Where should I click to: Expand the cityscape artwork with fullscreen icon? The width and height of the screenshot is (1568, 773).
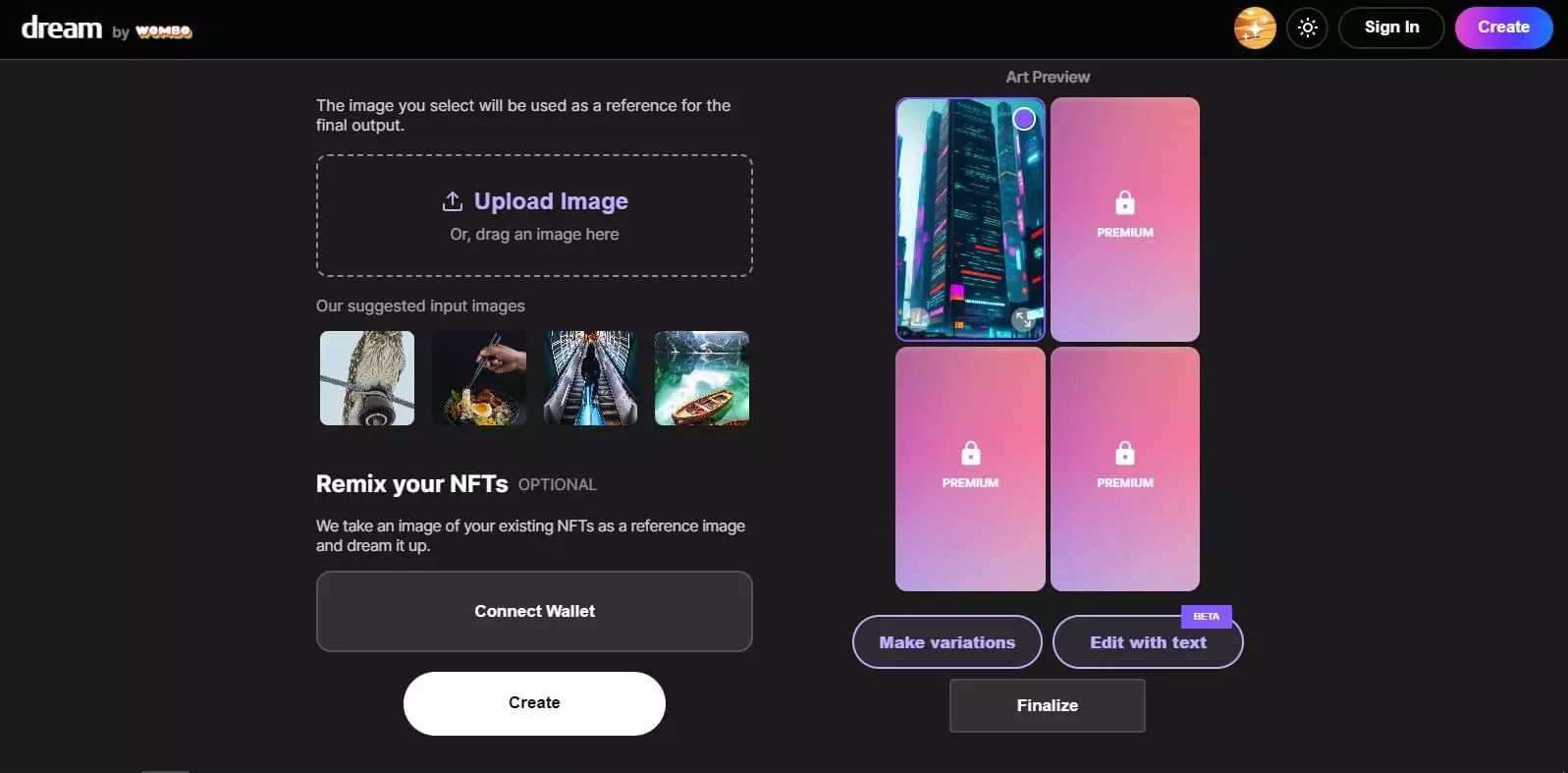point(1023,318)
